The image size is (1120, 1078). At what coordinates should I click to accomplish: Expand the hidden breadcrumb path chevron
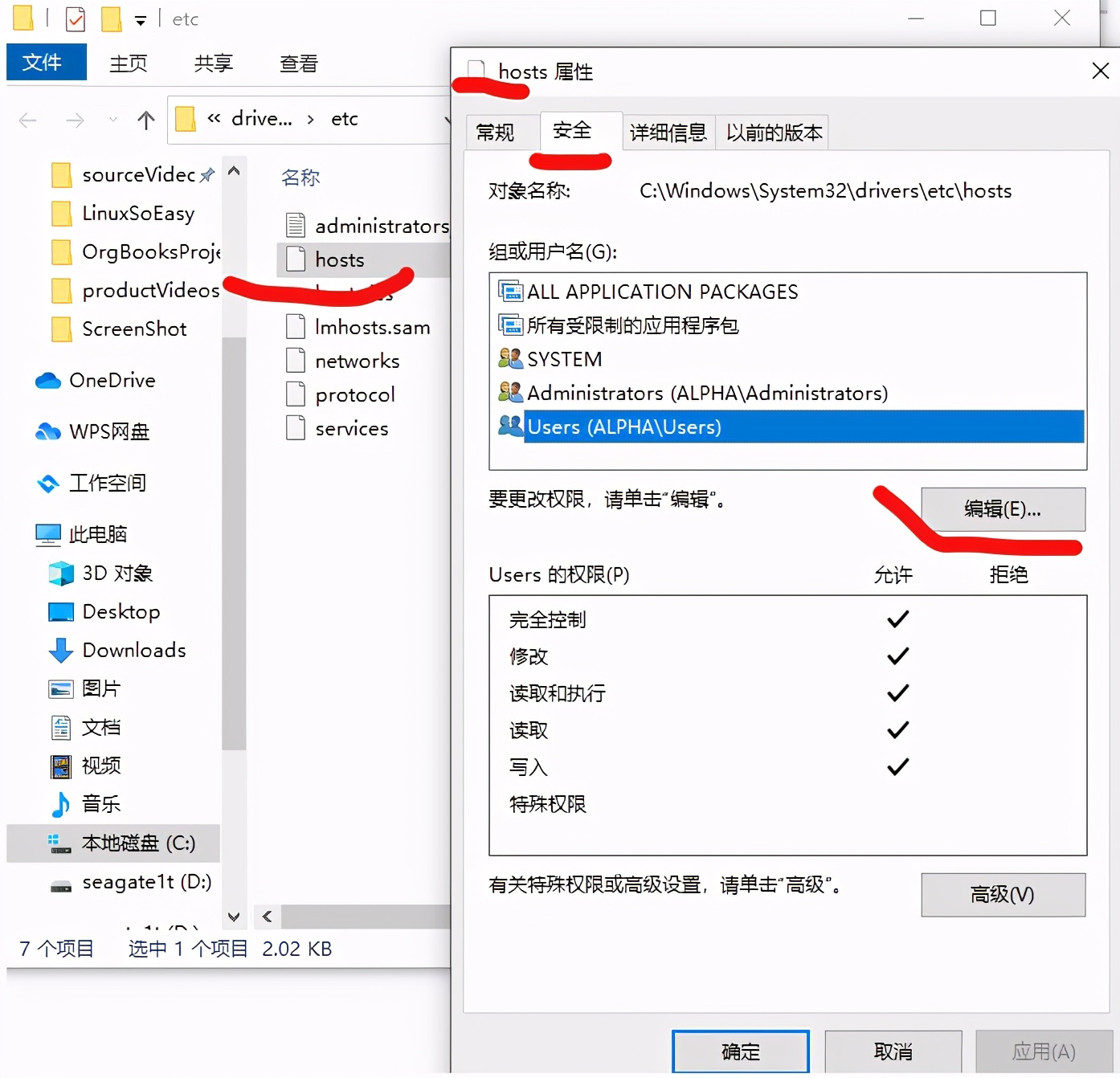(x=214, y=119)
